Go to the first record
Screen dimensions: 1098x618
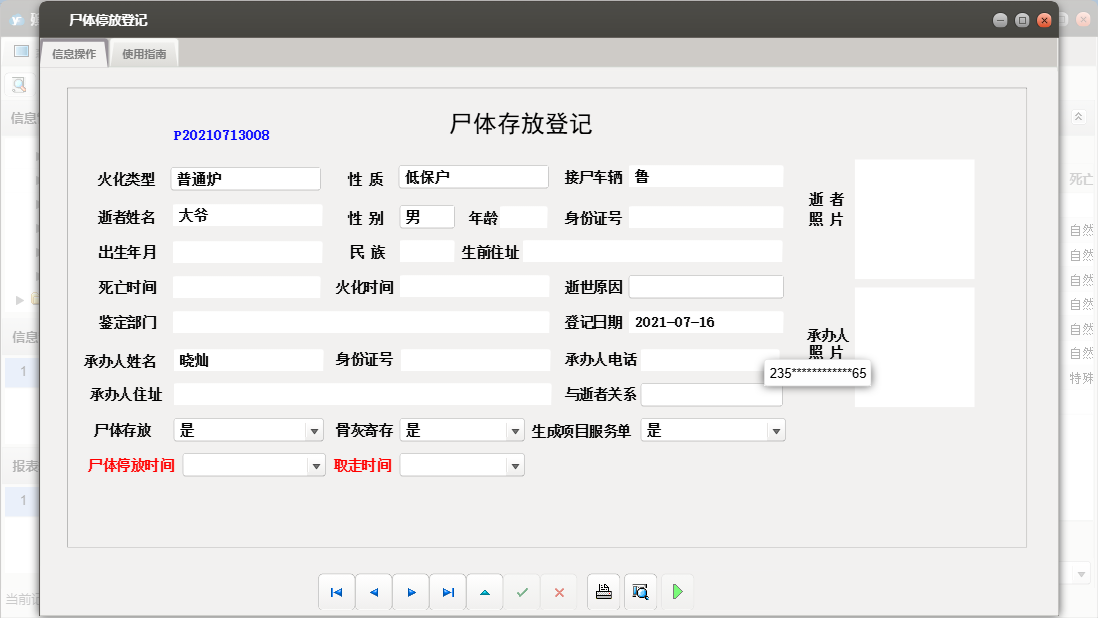point(336,592)
